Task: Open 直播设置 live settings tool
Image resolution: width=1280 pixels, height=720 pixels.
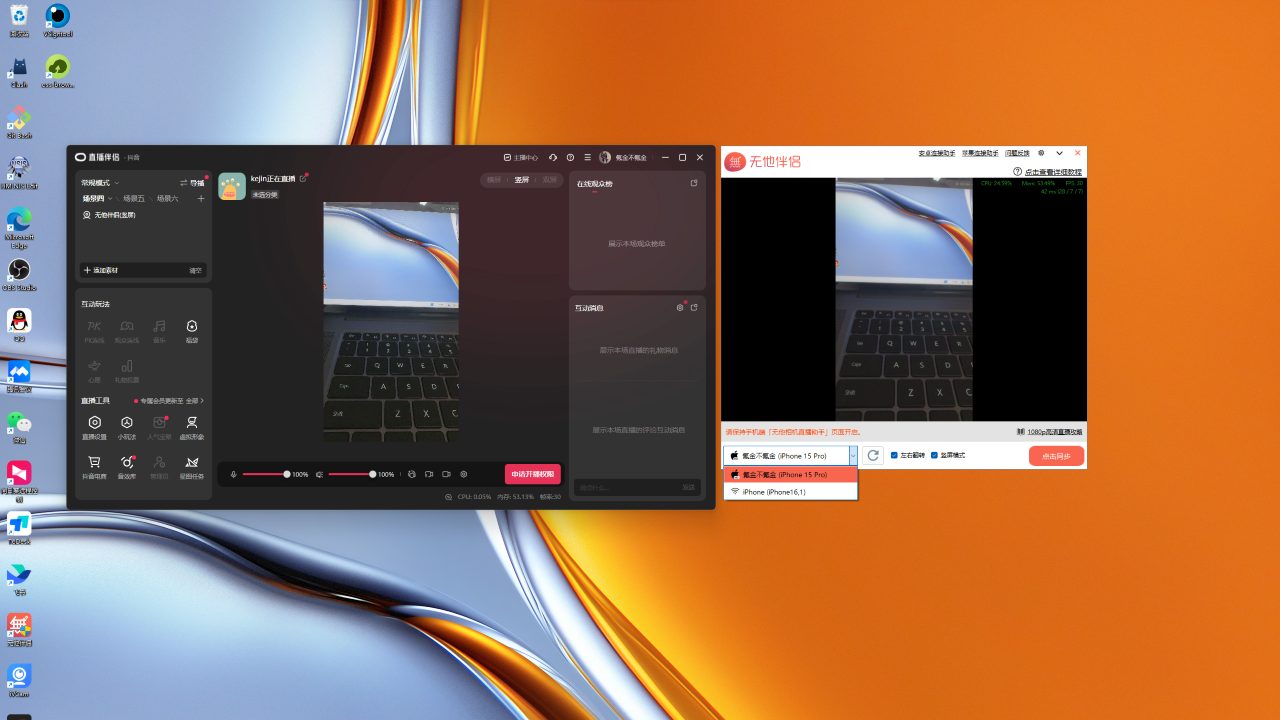Action: point(94,424)
